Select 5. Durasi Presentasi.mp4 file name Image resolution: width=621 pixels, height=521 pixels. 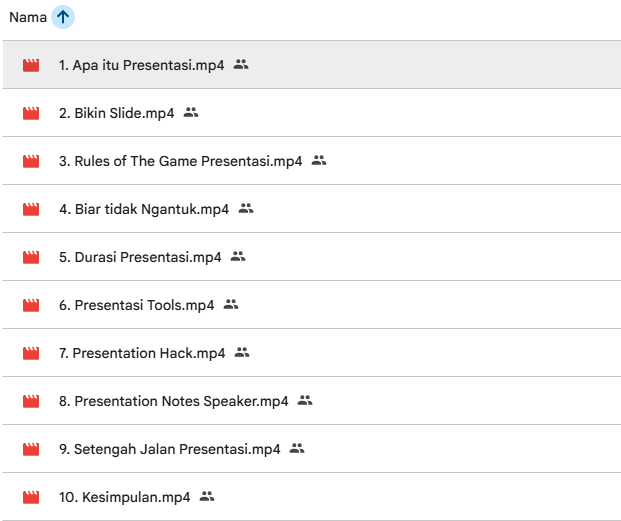[x=140, y=257]
